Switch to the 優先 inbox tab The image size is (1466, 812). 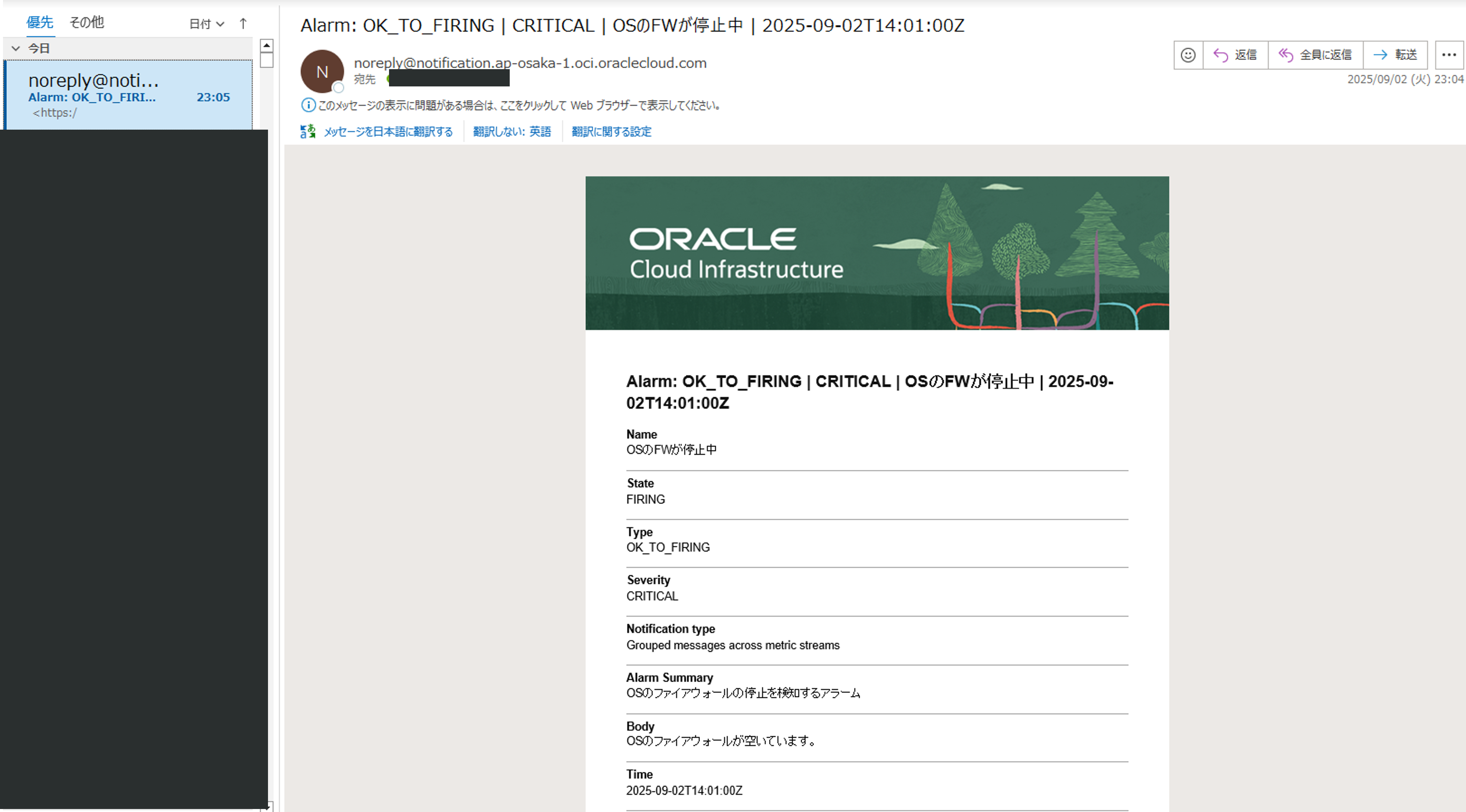(x=40, y=22)
